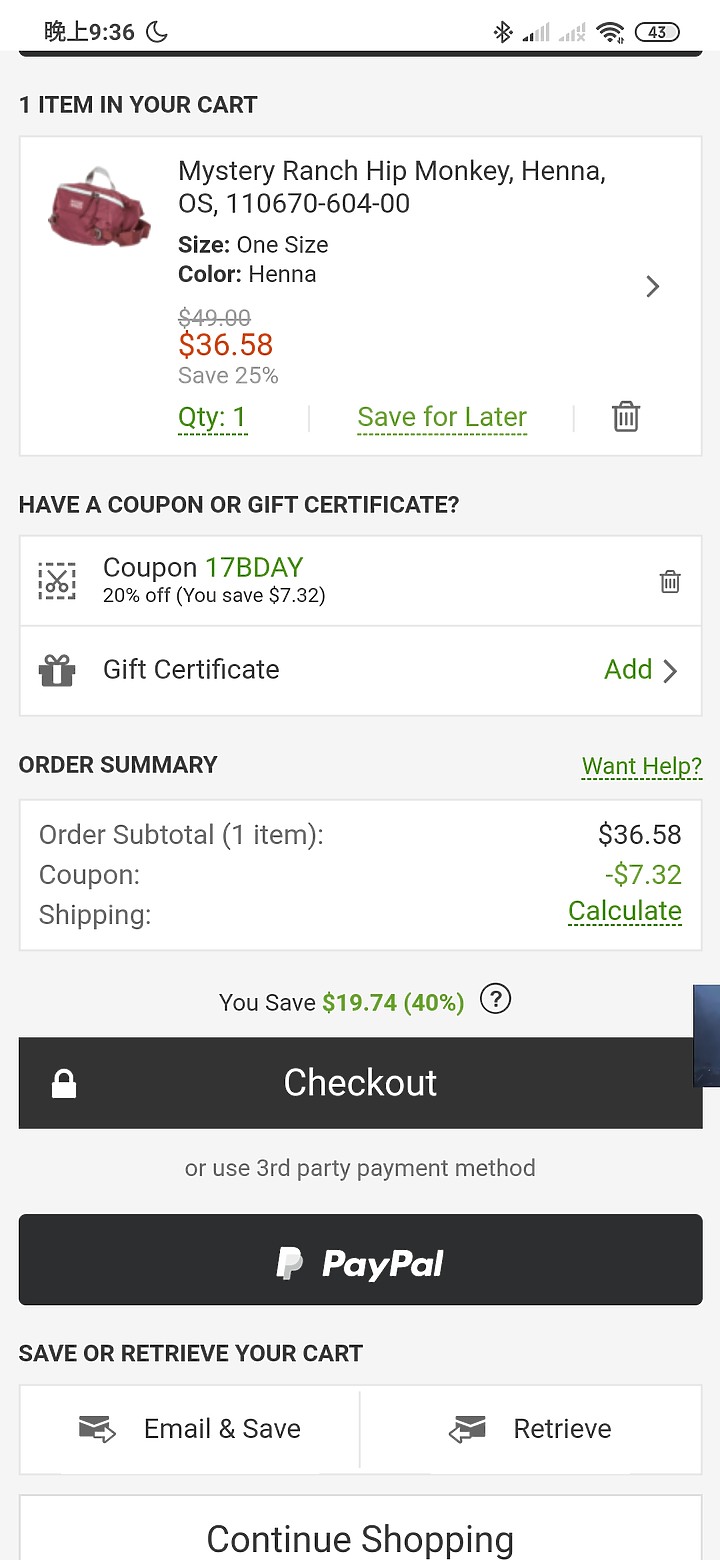Click Calculate shipping link
The height and width of the screenshot is (1560, 720).
point(625,911)
